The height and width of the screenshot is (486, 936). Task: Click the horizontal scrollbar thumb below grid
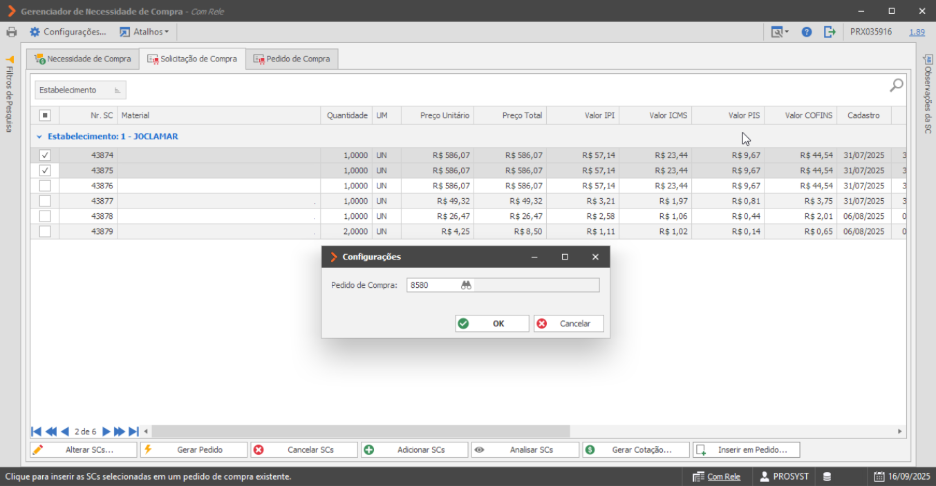point(361,431)
